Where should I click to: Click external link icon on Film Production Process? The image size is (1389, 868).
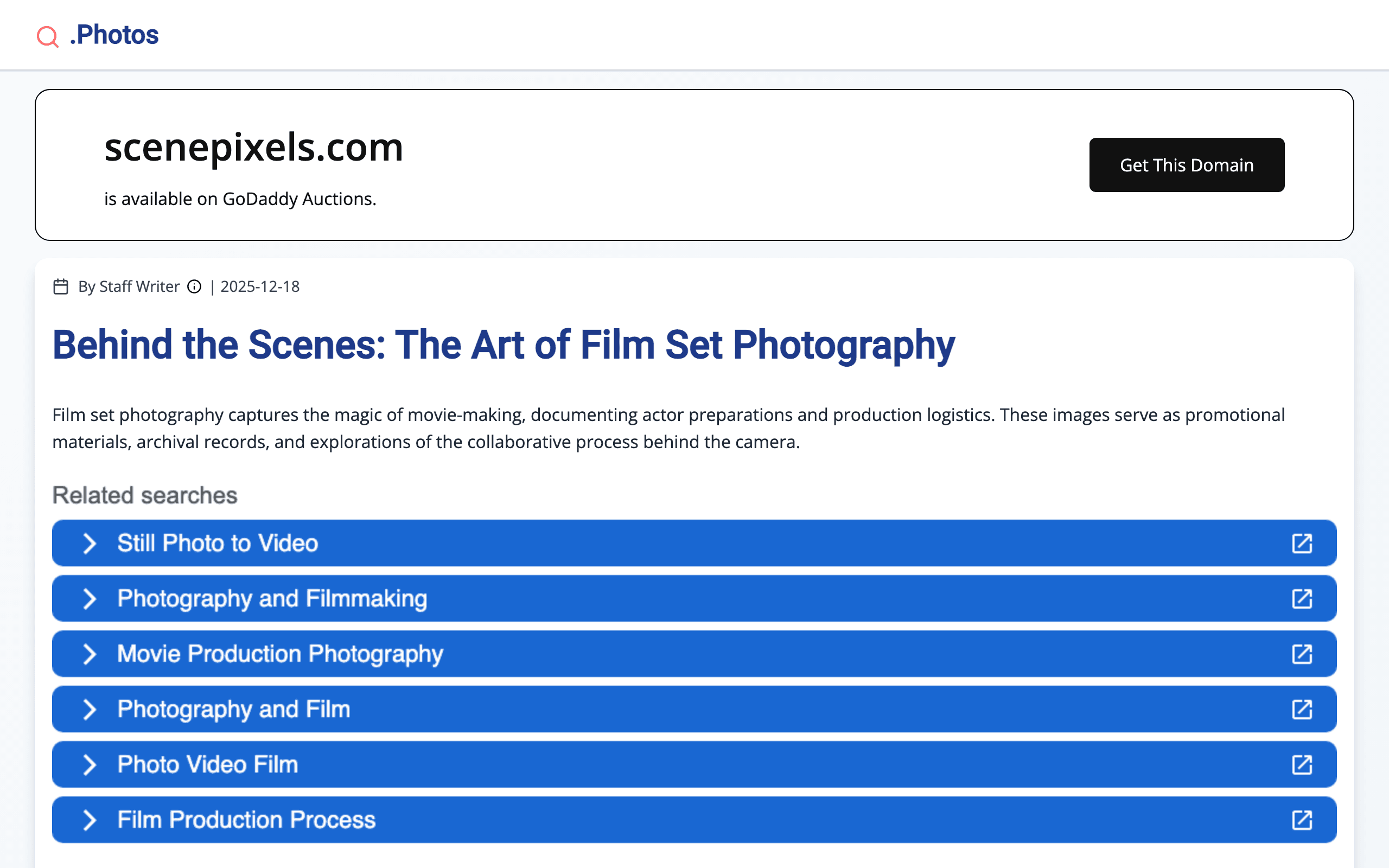click(x=1302, y=820)
